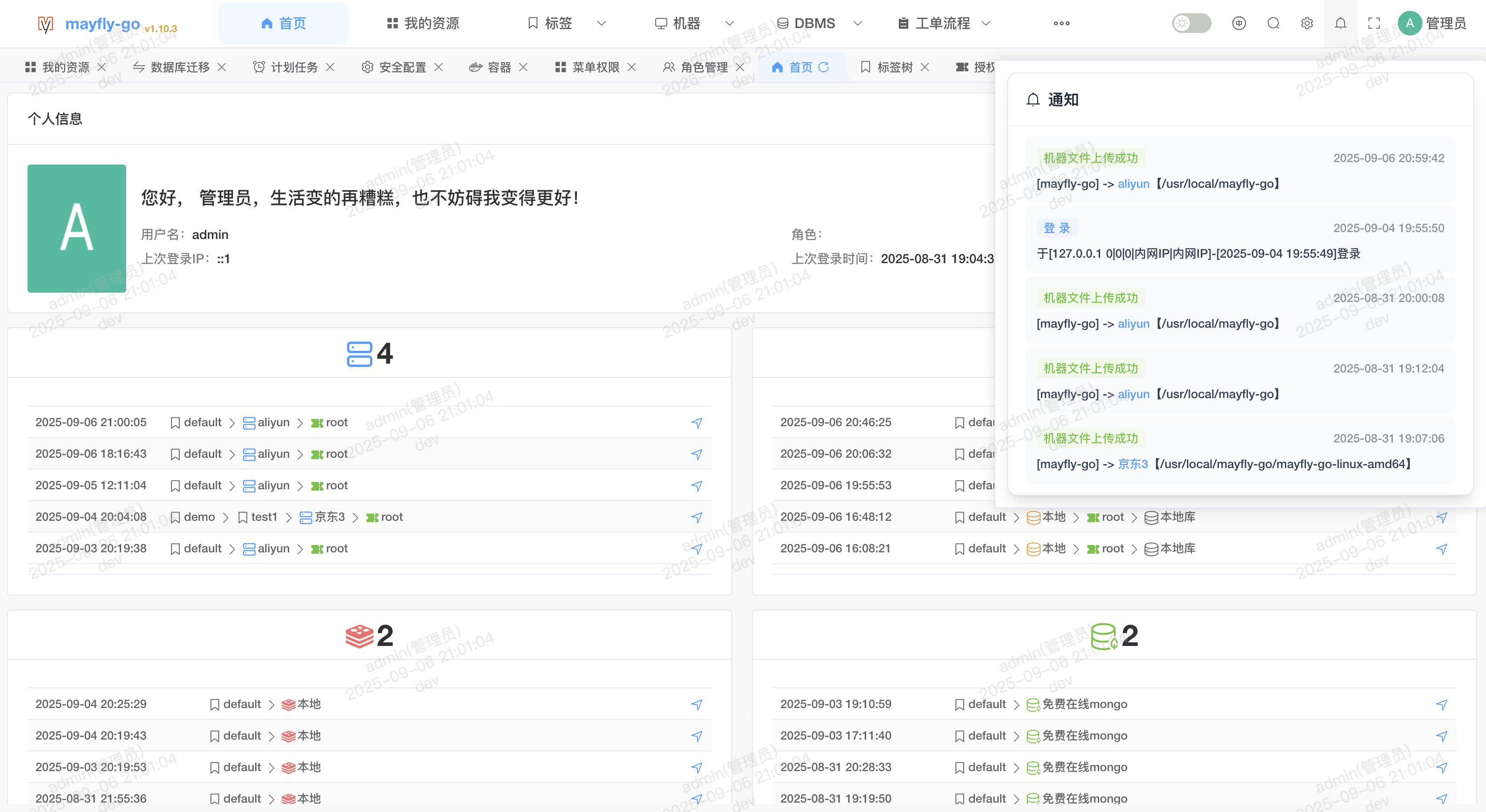Toggle the notification bell icon

(1341, 23)
